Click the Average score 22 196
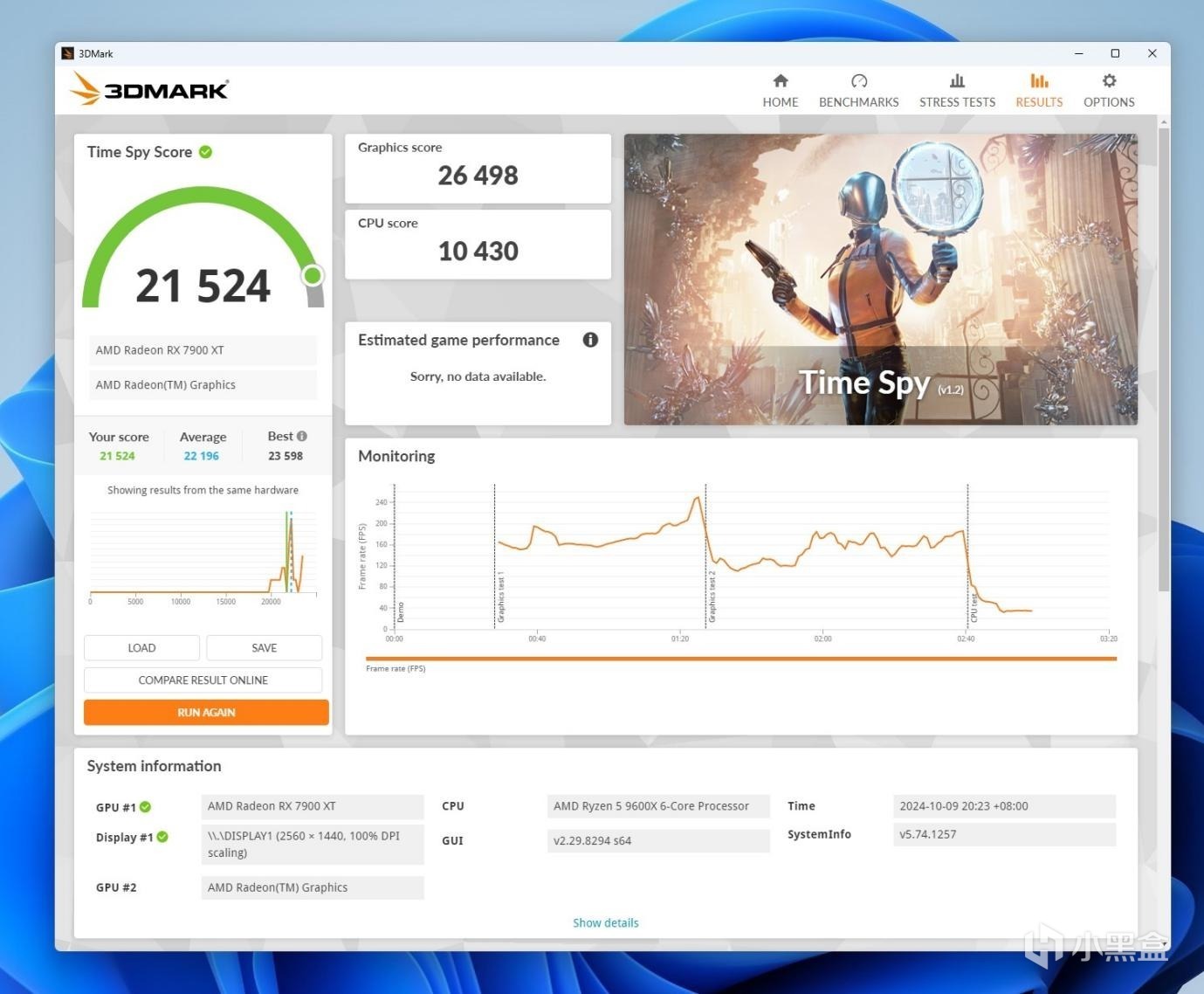Image resolution: width=1204 pixels, height=994 pixels. click(202, 456)
